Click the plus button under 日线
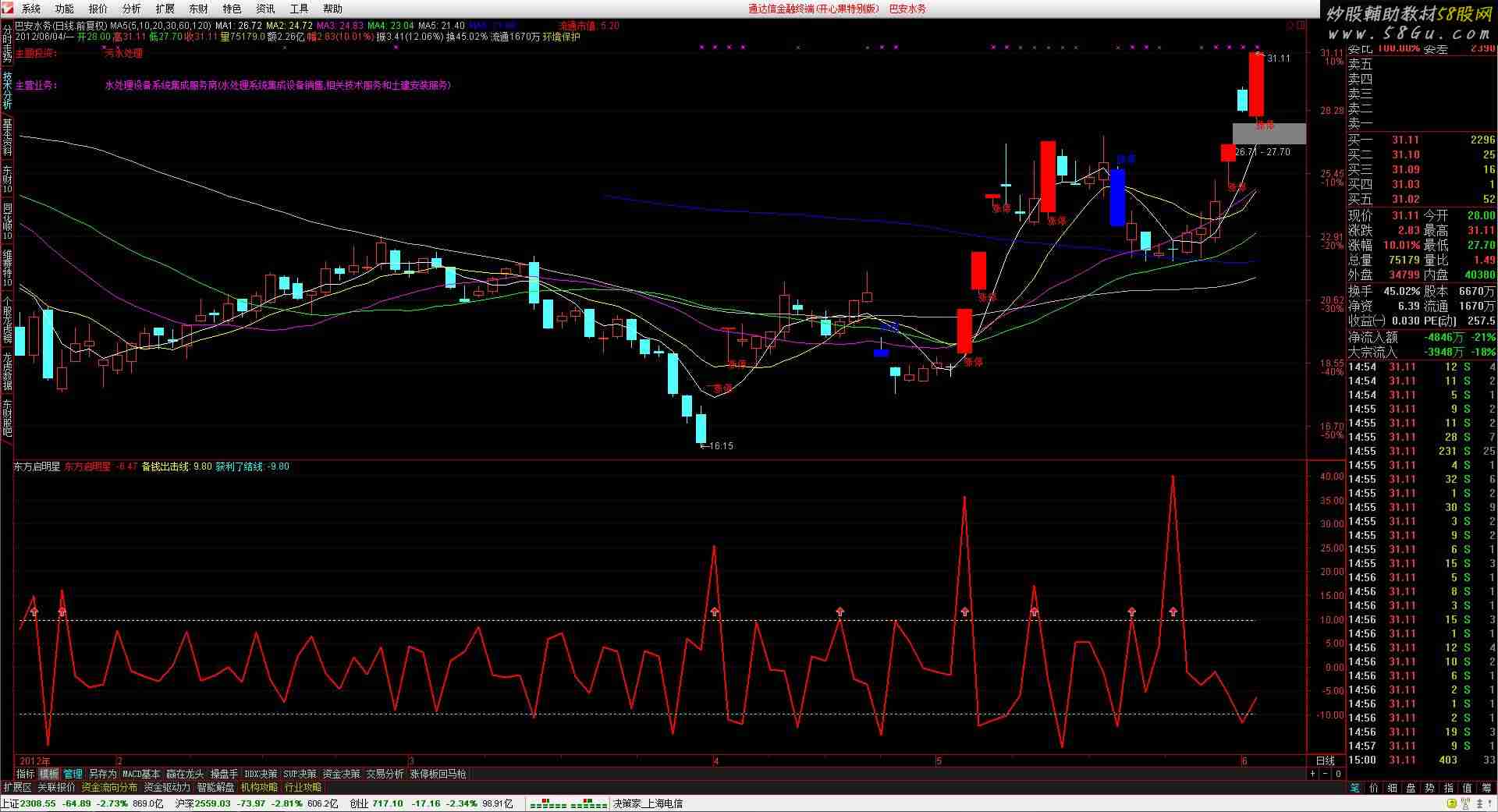1498x812 pixels. coord(1313,774)
